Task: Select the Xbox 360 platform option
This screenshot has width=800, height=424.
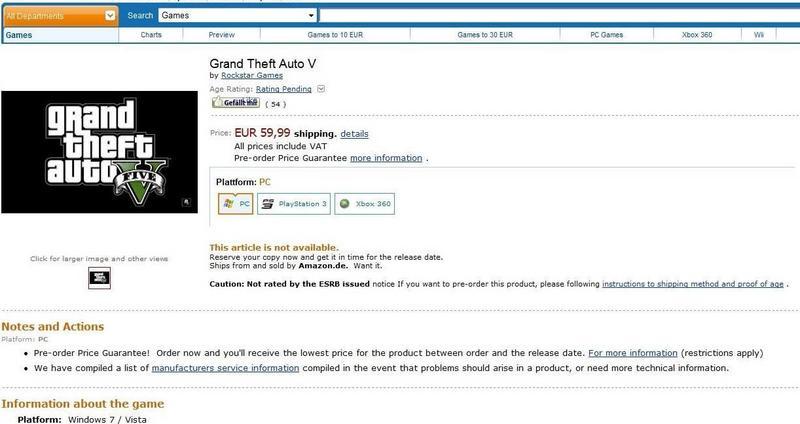Action: pyautogui.click(x=364, y=204)
